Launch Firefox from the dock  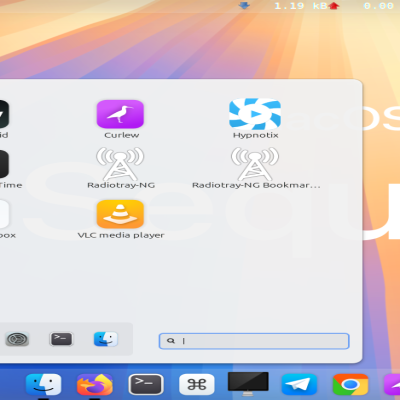tap(95, 384)
